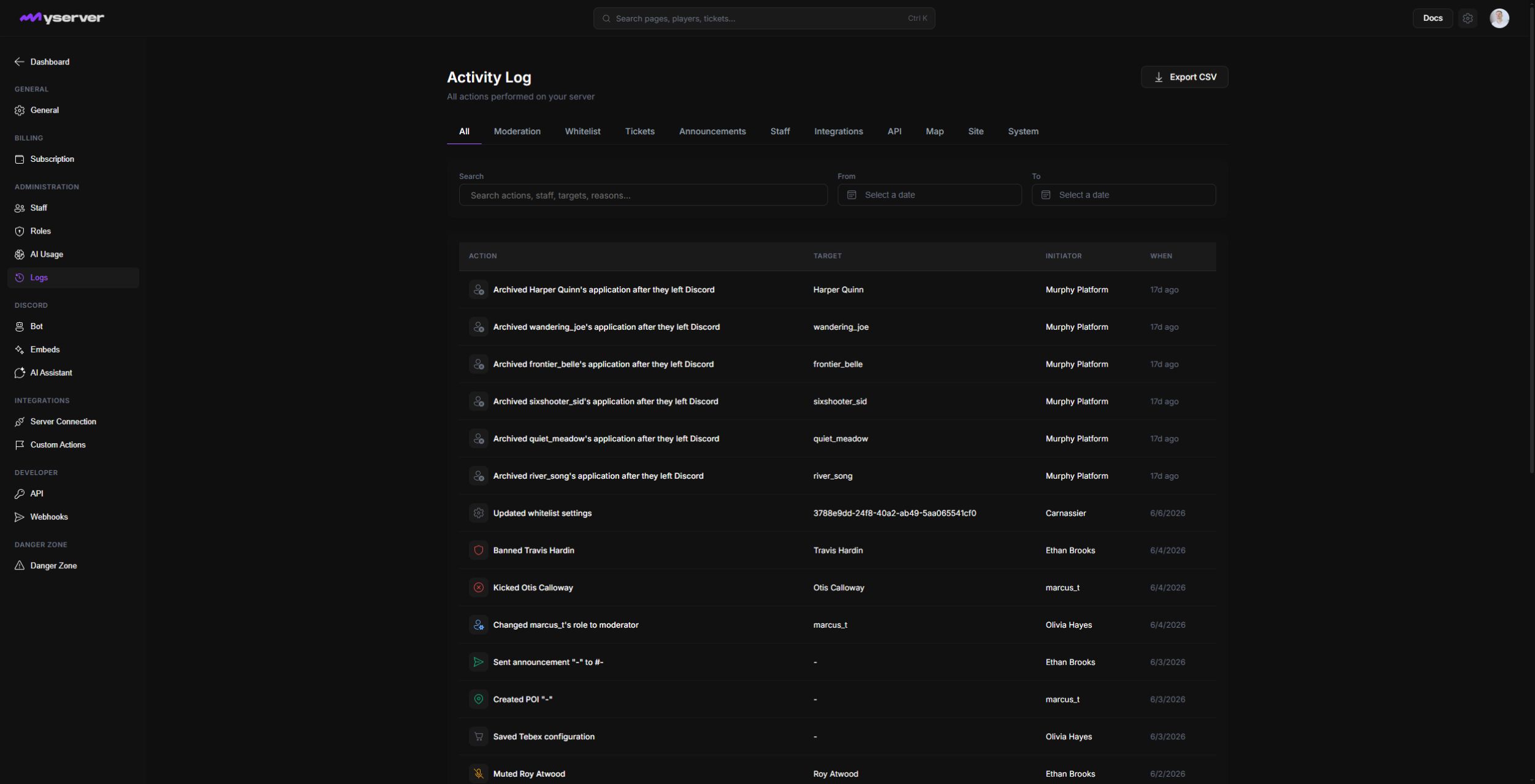Switch to the Moderation tab
Image resolution: width=1535 pixels, height=784 pixels.
(x=517, y=131)
